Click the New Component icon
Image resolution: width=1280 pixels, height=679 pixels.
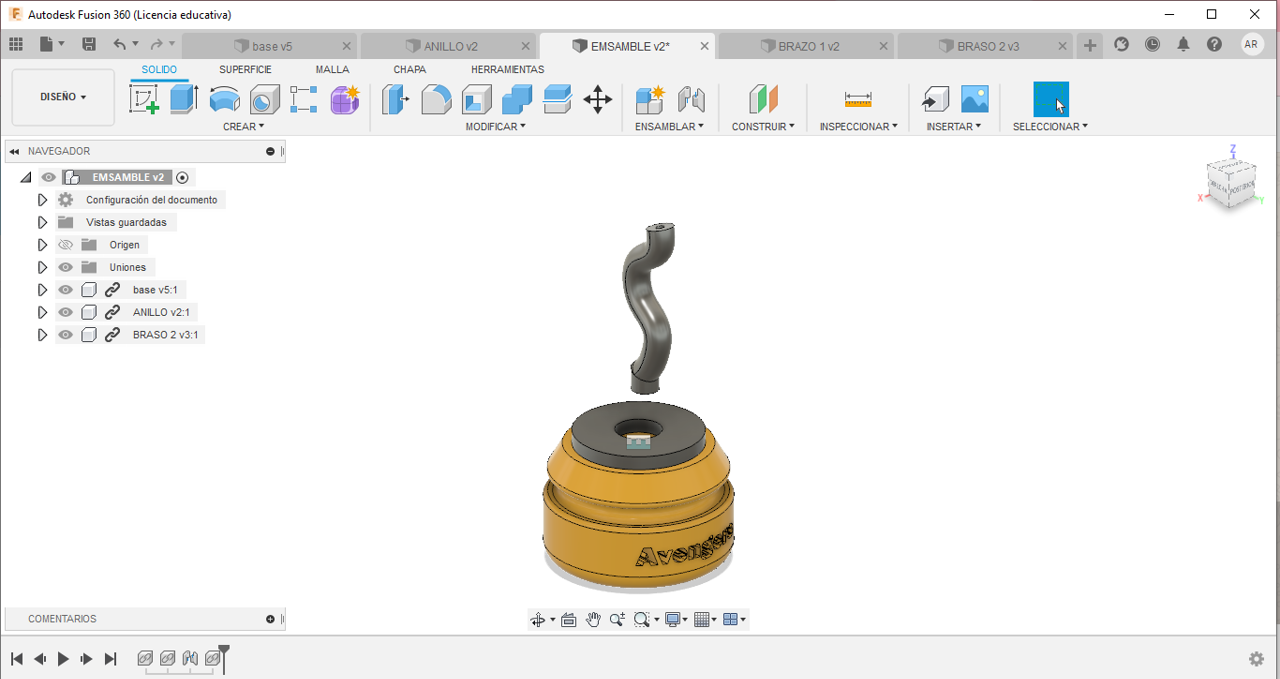click(x=650, y=99)
